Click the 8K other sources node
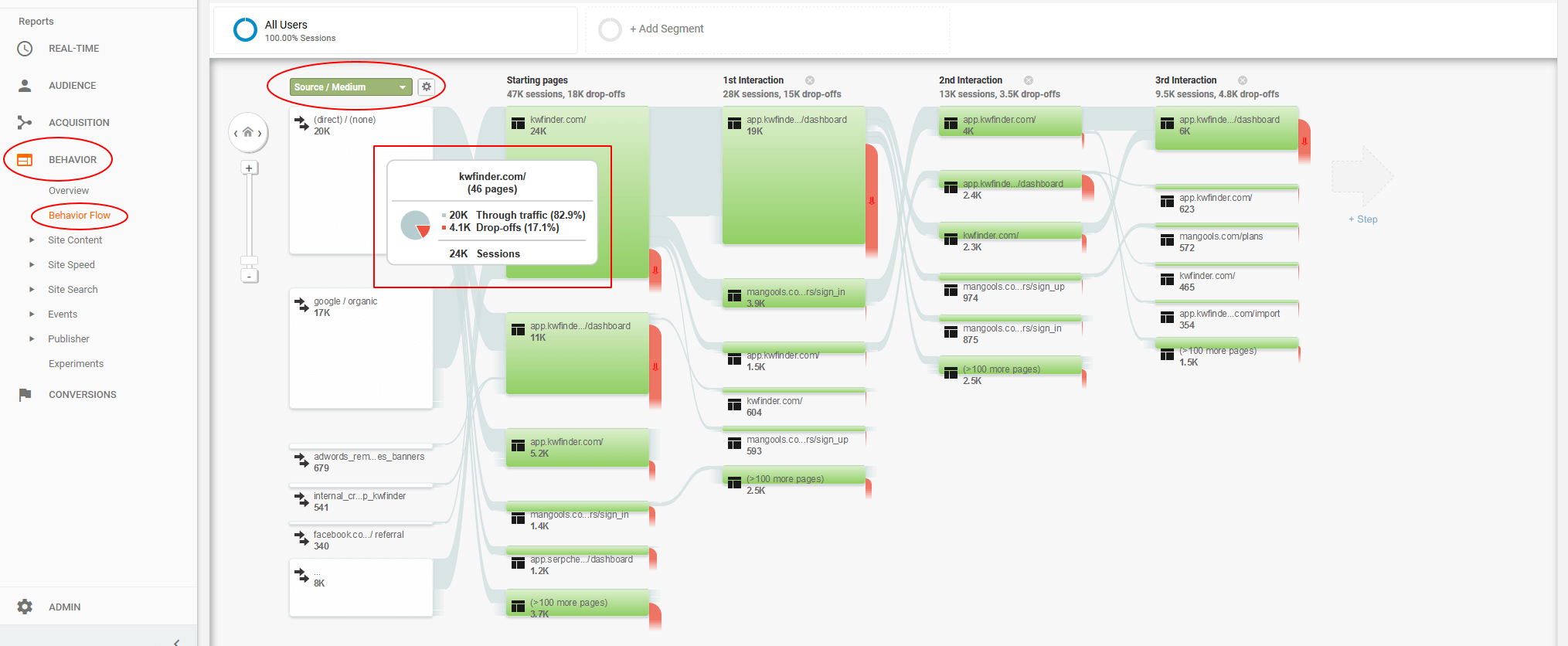Screen dimensions: 1568x646 click(x=361, y=588)
